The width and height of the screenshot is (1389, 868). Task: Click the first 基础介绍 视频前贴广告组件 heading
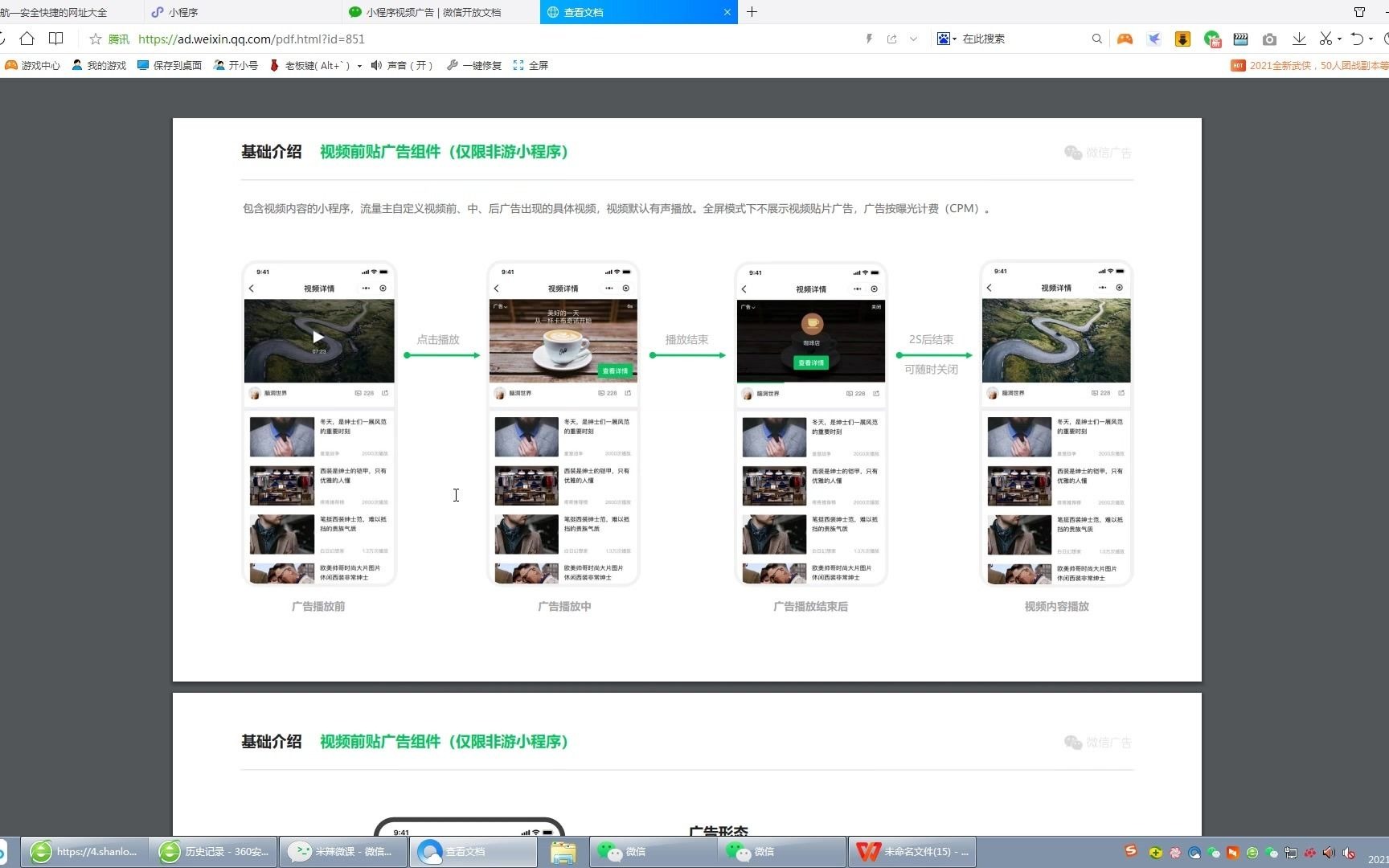tap(405, 151)
